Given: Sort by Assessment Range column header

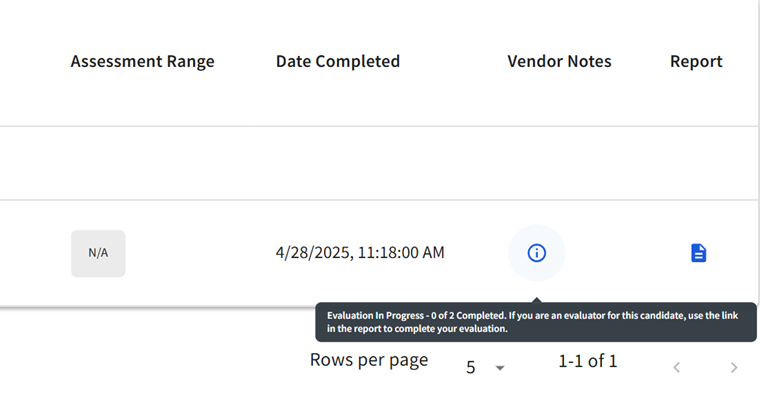Looking at the screenshot, I should [x=142, y=61].
